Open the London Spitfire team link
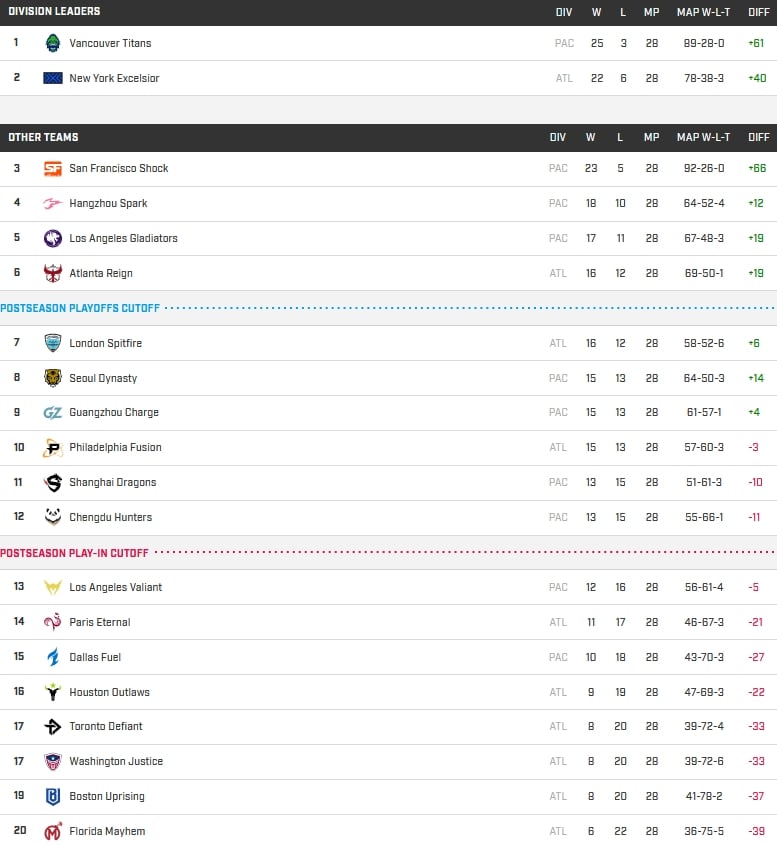Image resolution: width=777 pixels, height=845 pixels. [106, 343]
